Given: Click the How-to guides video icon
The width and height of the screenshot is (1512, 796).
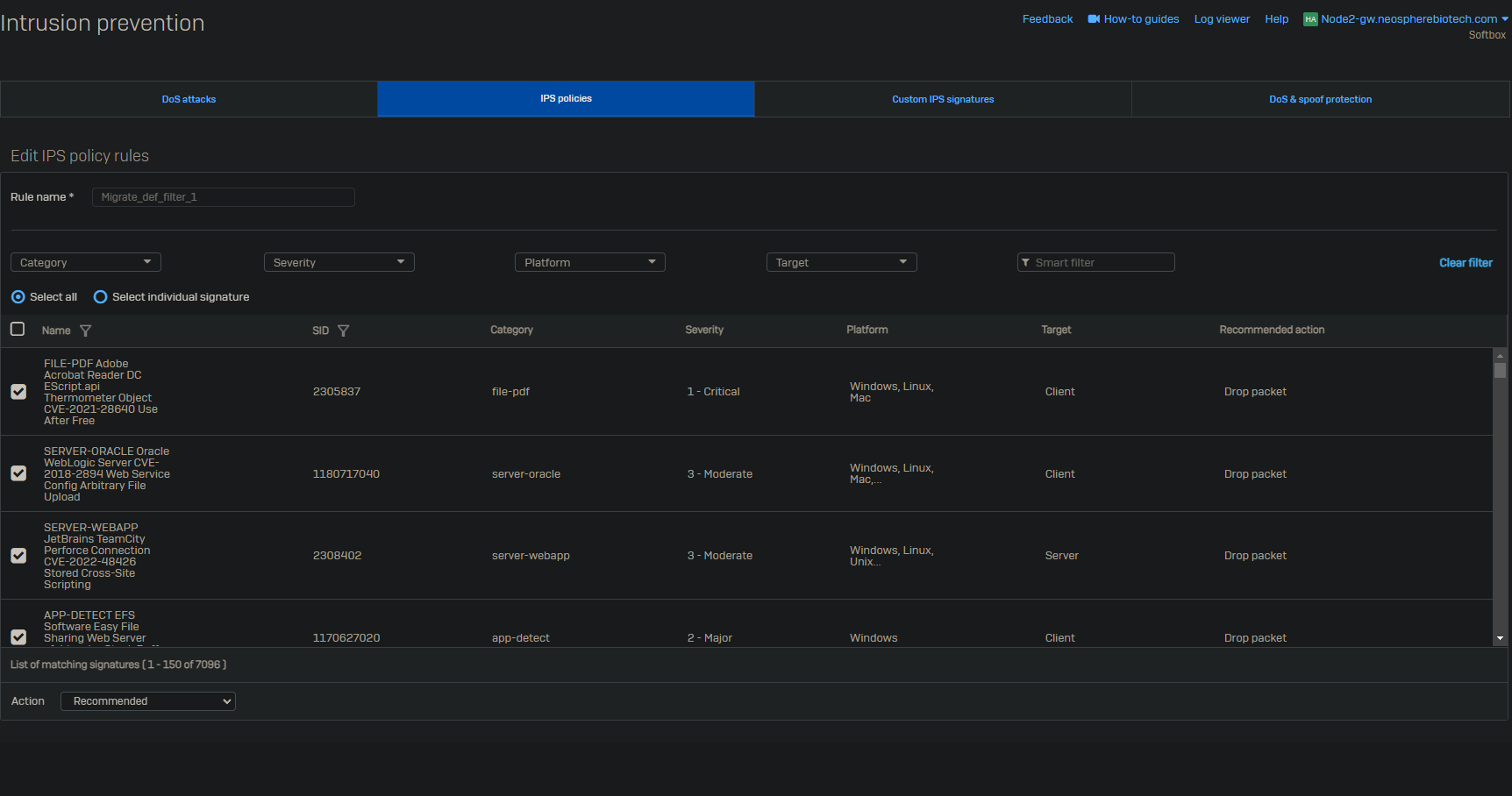Looking at the screenshot, I should [x=1094, y=19].
